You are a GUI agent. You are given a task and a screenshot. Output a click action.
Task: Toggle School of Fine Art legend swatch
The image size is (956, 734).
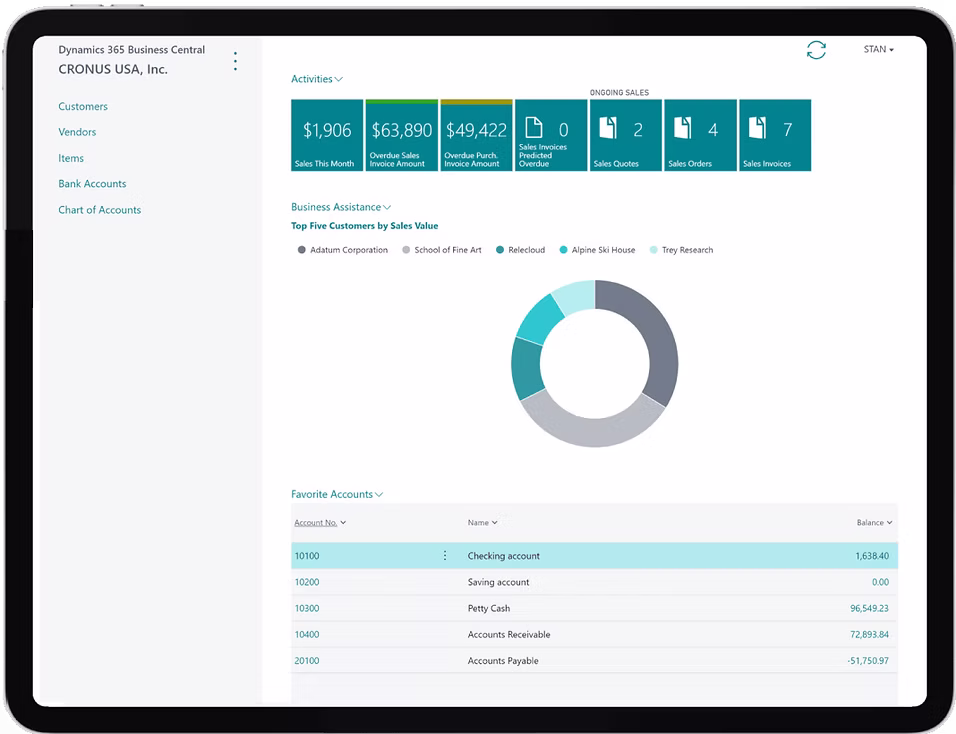(406, 250)
